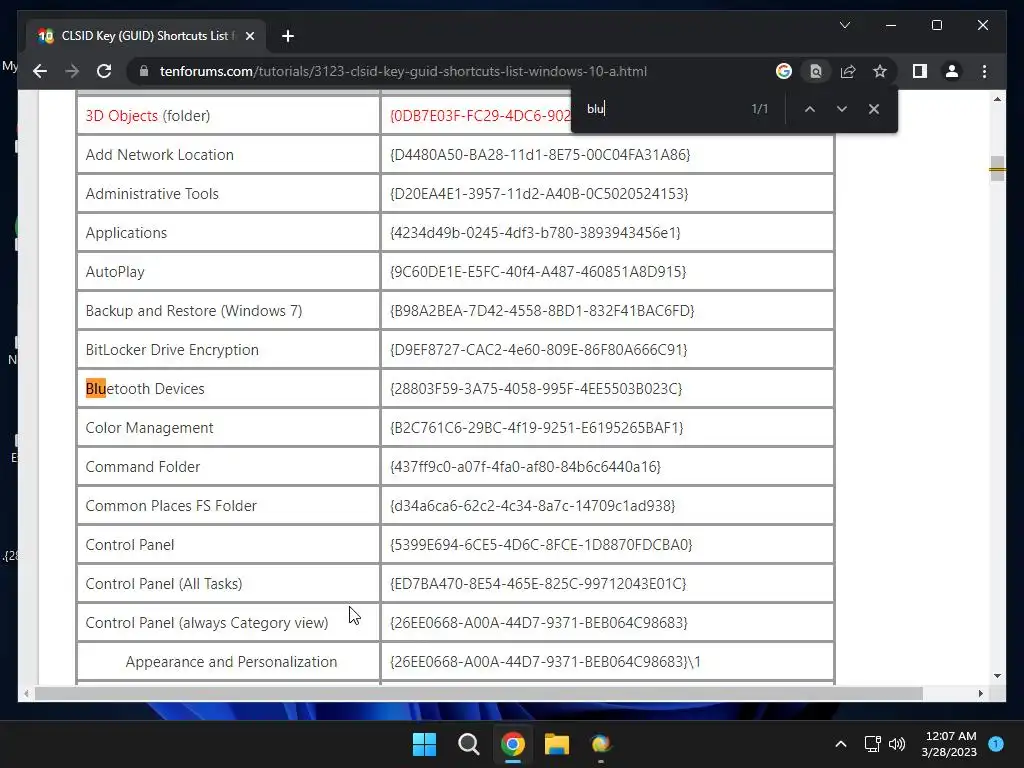Viewport: 1024px width, 768px height.
Task: Click 'Appearance and Personalization' cell
Action: pos(228,662)
